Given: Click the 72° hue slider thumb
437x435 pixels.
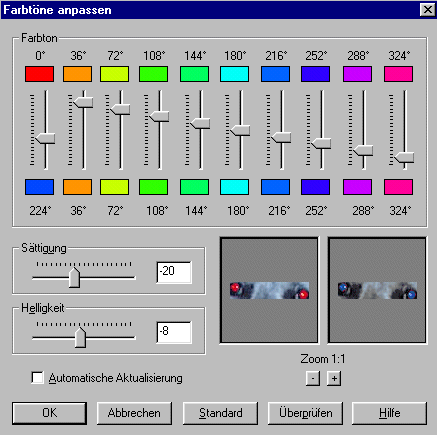Looking at the screenshot, I should pyautogui.click(x=120, y=109).
